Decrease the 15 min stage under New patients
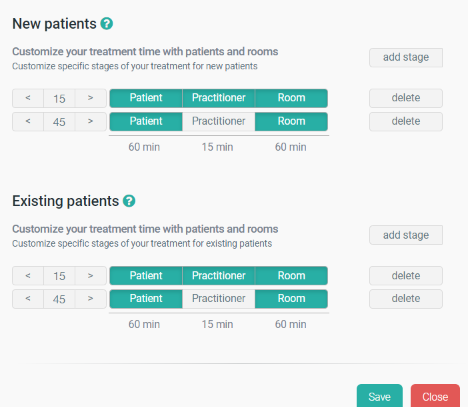The width and height of the screenshot is (468, 407). tap(28, 98)
